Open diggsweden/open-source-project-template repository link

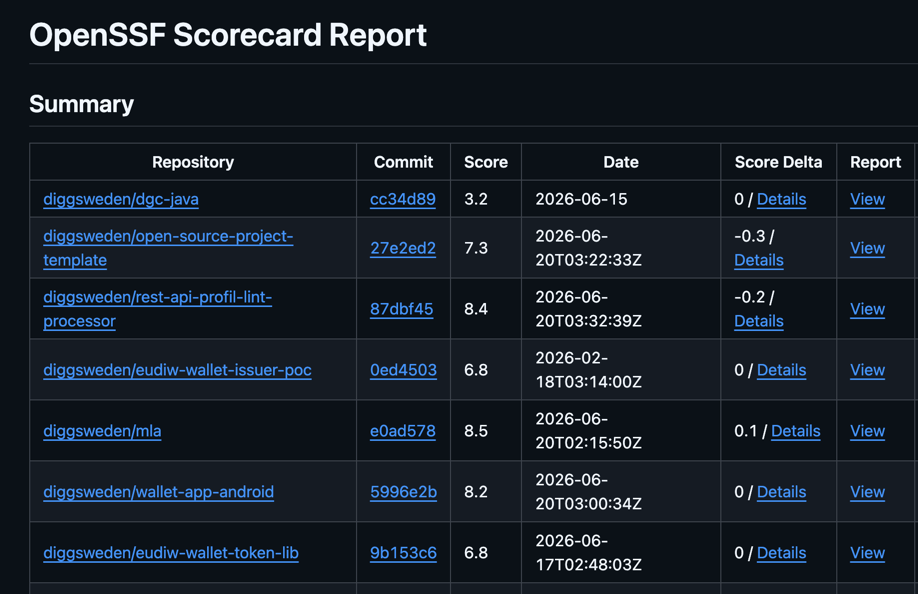(x=168, y=248)
